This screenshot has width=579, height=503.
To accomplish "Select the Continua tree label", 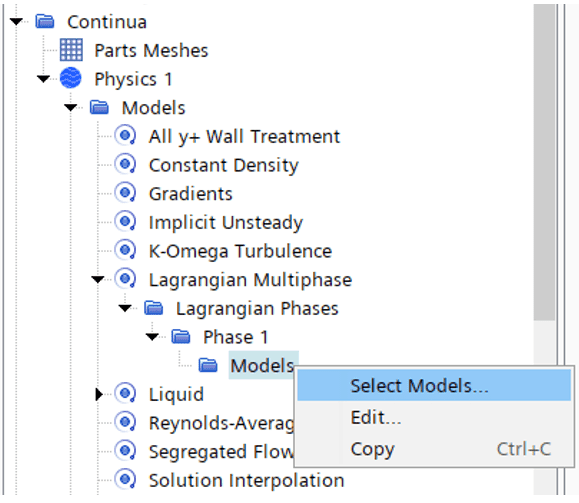I will [107, 22].
